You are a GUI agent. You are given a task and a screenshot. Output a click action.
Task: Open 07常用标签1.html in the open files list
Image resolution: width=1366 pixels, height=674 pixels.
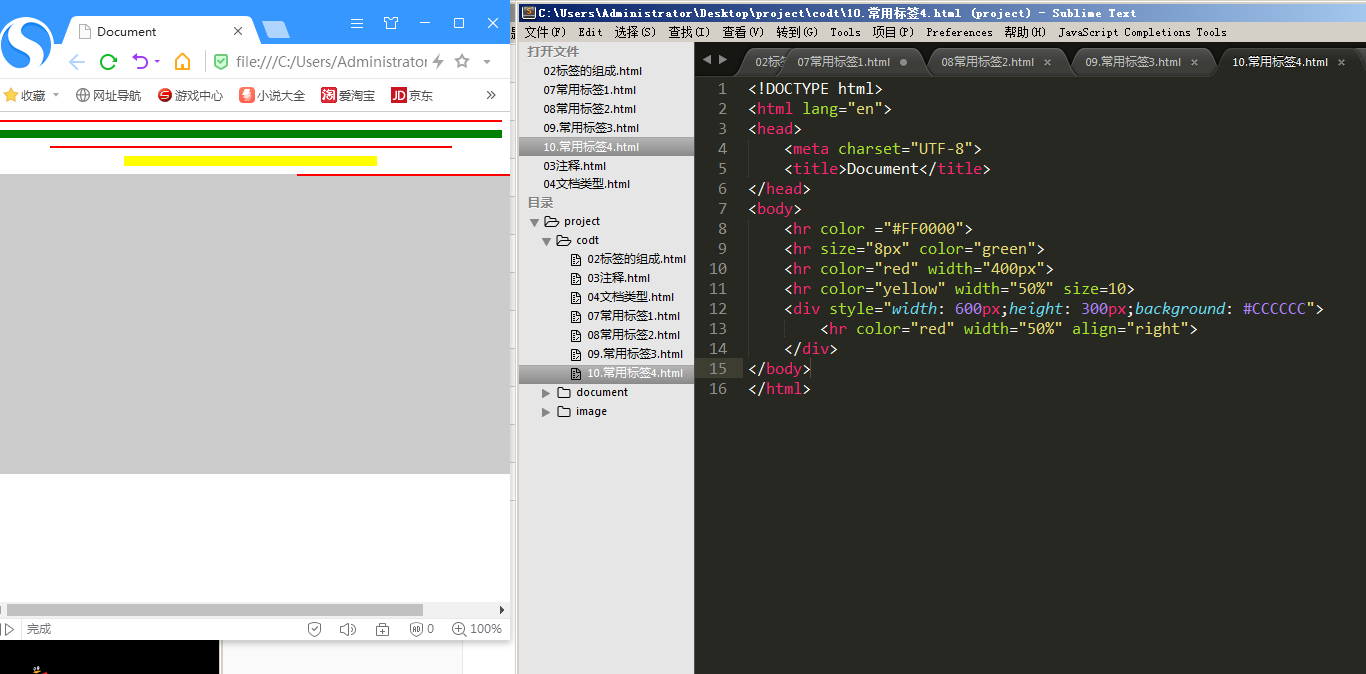pyautogui.click(x=589, y=90)
